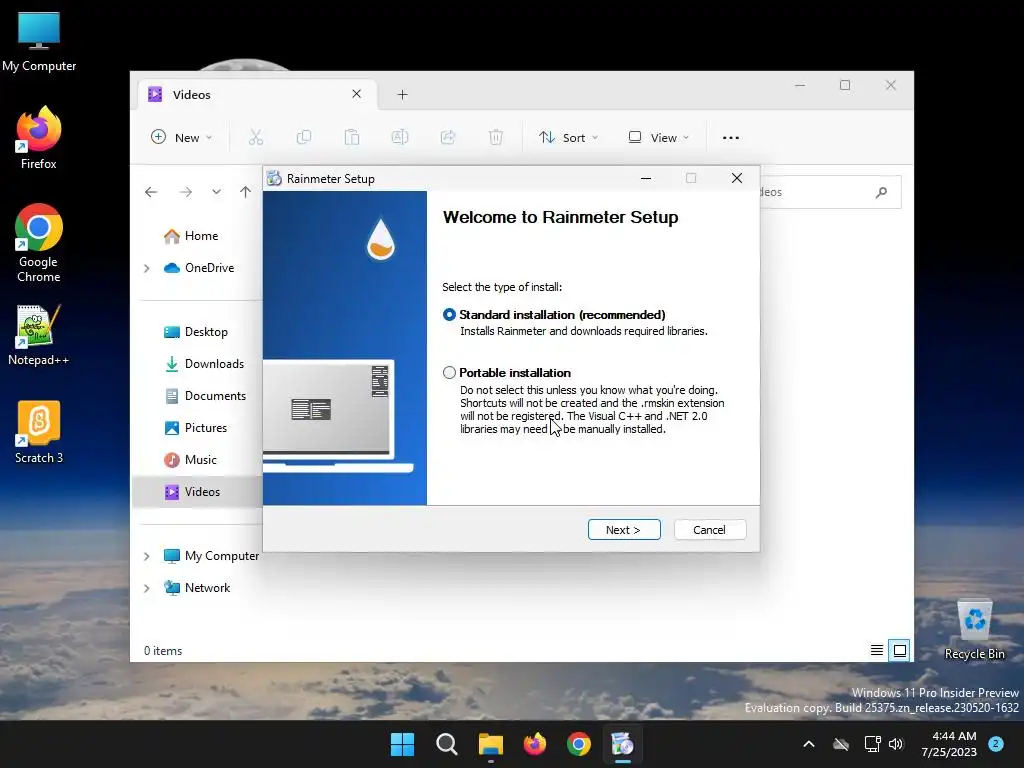Switch to large thumbnails view layout

point(900,650)
